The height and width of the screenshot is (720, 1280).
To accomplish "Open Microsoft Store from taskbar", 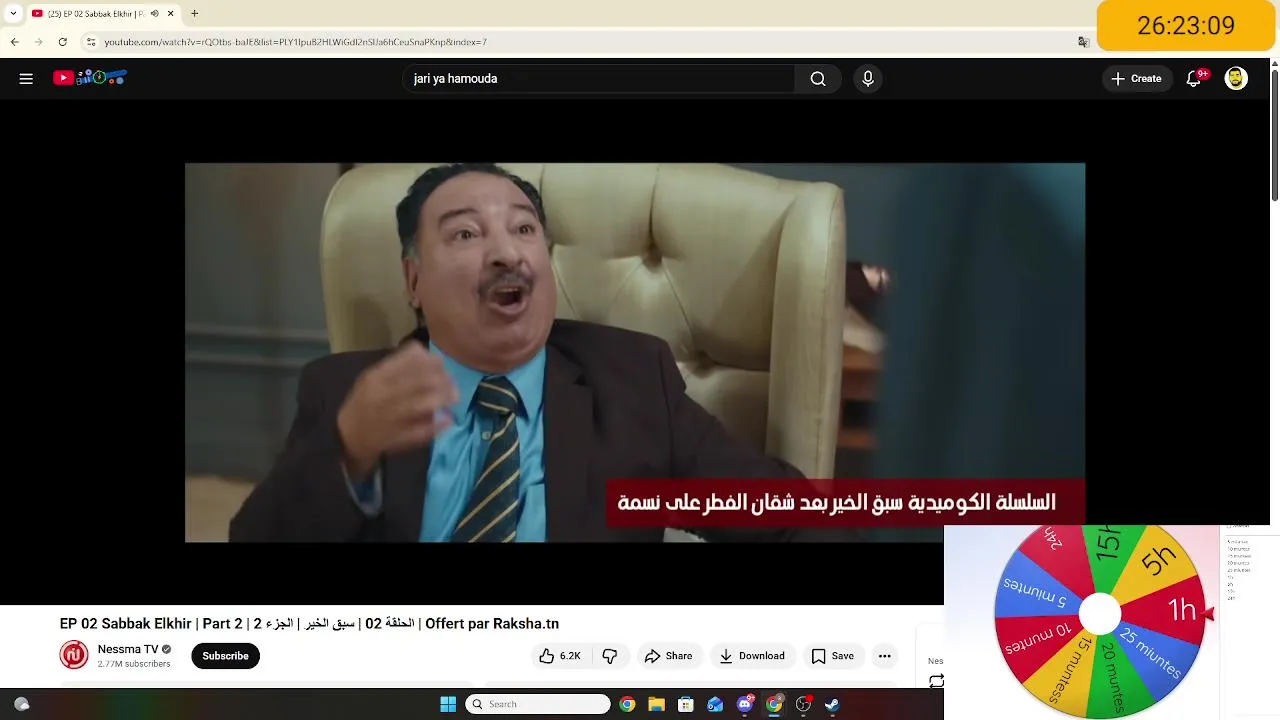I will pyautogui.click(x=686, y=704).
